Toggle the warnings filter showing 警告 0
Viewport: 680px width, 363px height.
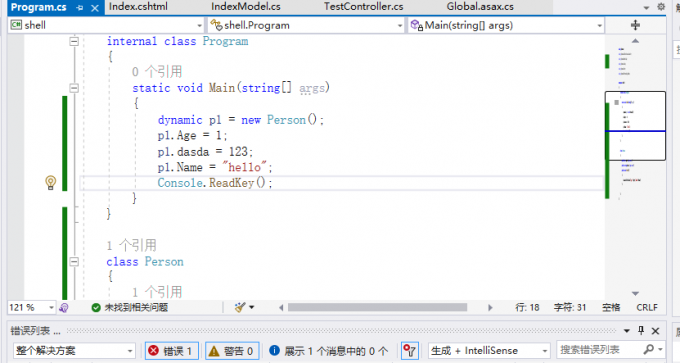tap(232, 351)
